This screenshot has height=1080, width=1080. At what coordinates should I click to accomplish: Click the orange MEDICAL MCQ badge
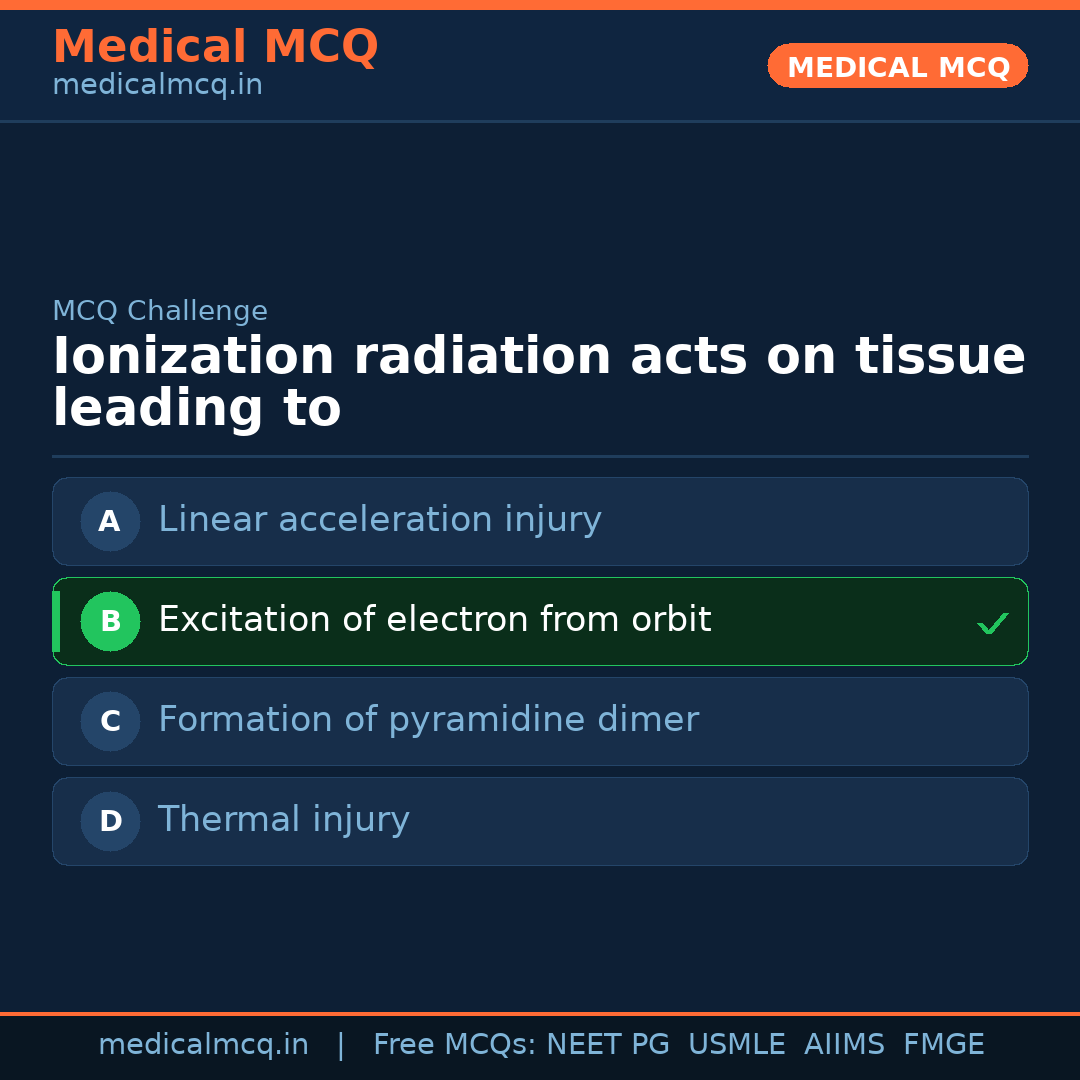(x=897, y=66)
